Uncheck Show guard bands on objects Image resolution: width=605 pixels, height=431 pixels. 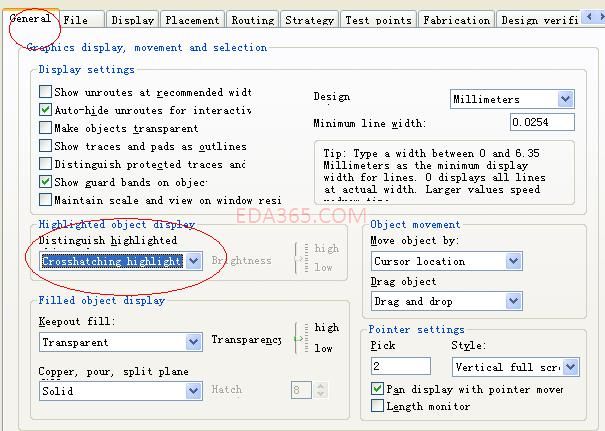pos(46,182)
